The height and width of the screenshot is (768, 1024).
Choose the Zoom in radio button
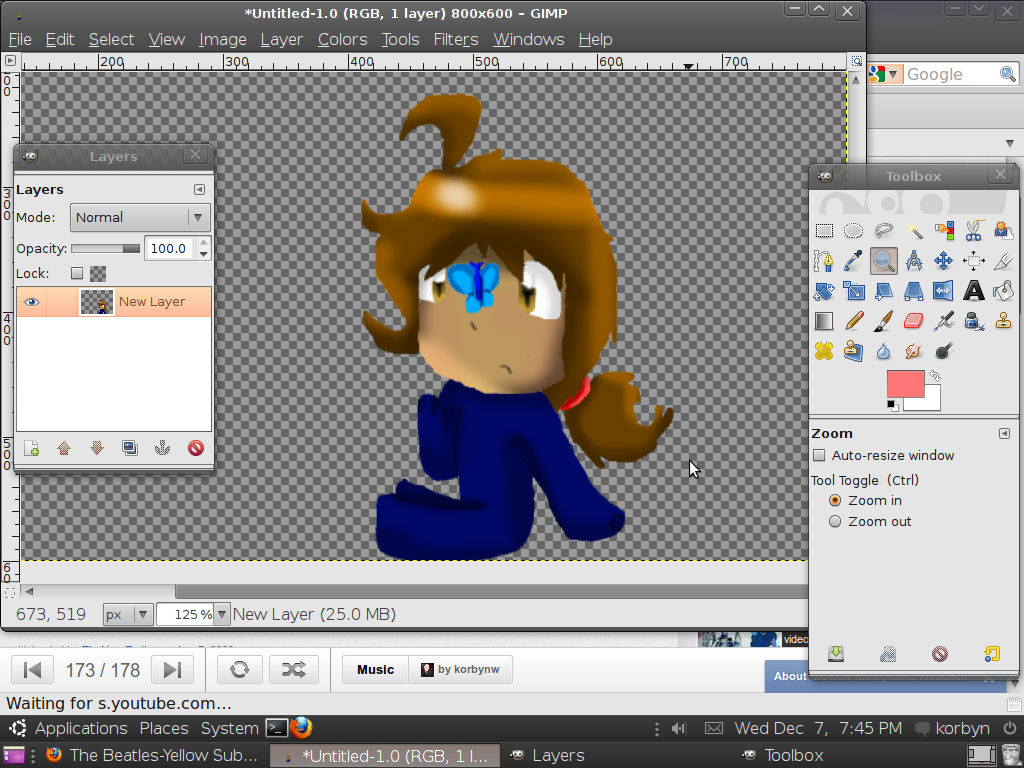click(835, 500)
